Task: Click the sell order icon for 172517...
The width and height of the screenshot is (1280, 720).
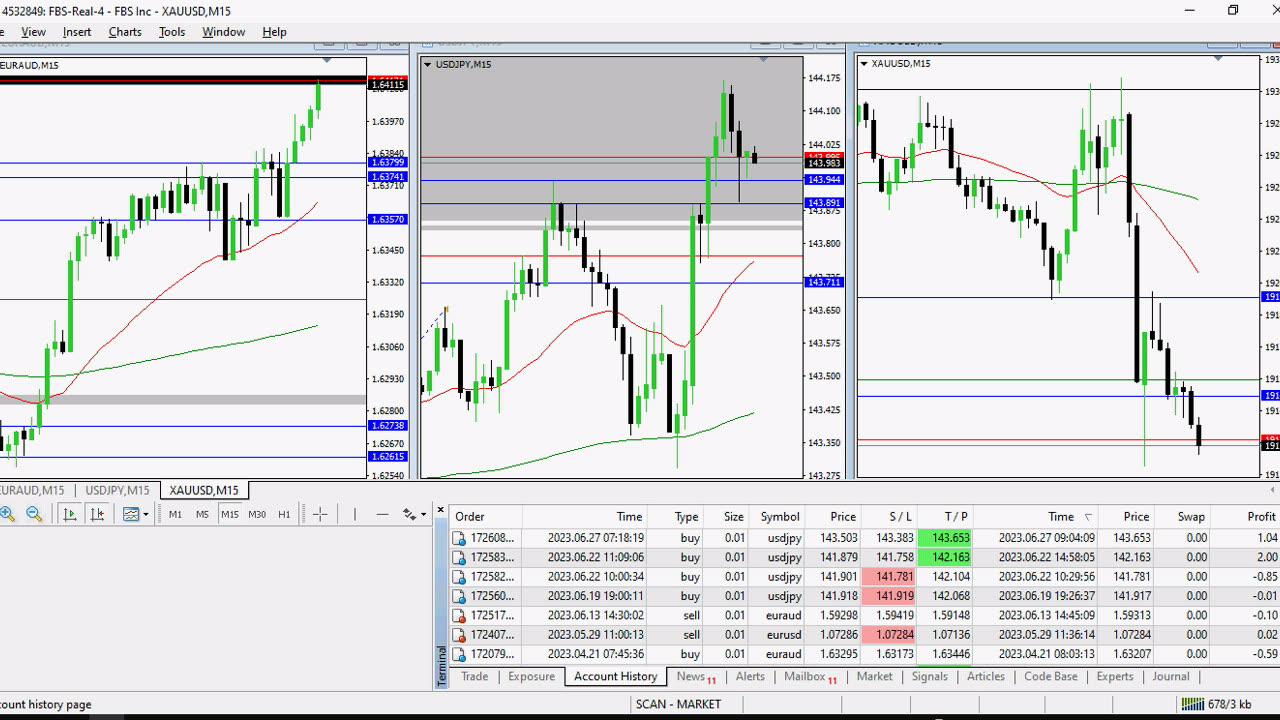Action: pyautogui.click(x=460, y=615)
